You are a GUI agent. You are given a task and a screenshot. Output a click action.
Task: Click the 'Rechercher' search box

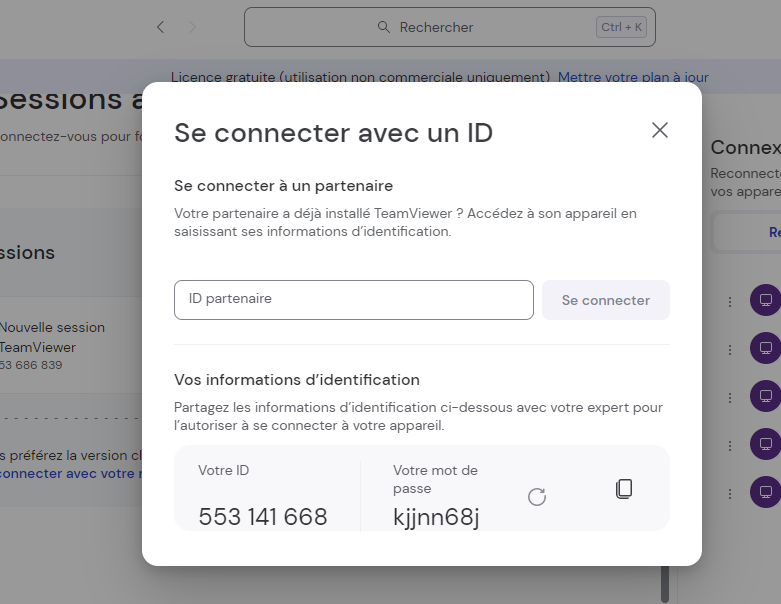(x=450, y=27)
